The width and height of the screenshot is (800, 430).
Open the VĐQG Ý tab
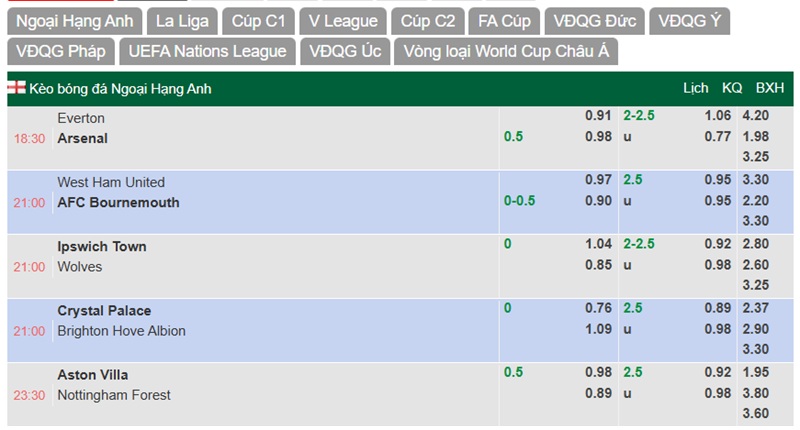[689, 21]
